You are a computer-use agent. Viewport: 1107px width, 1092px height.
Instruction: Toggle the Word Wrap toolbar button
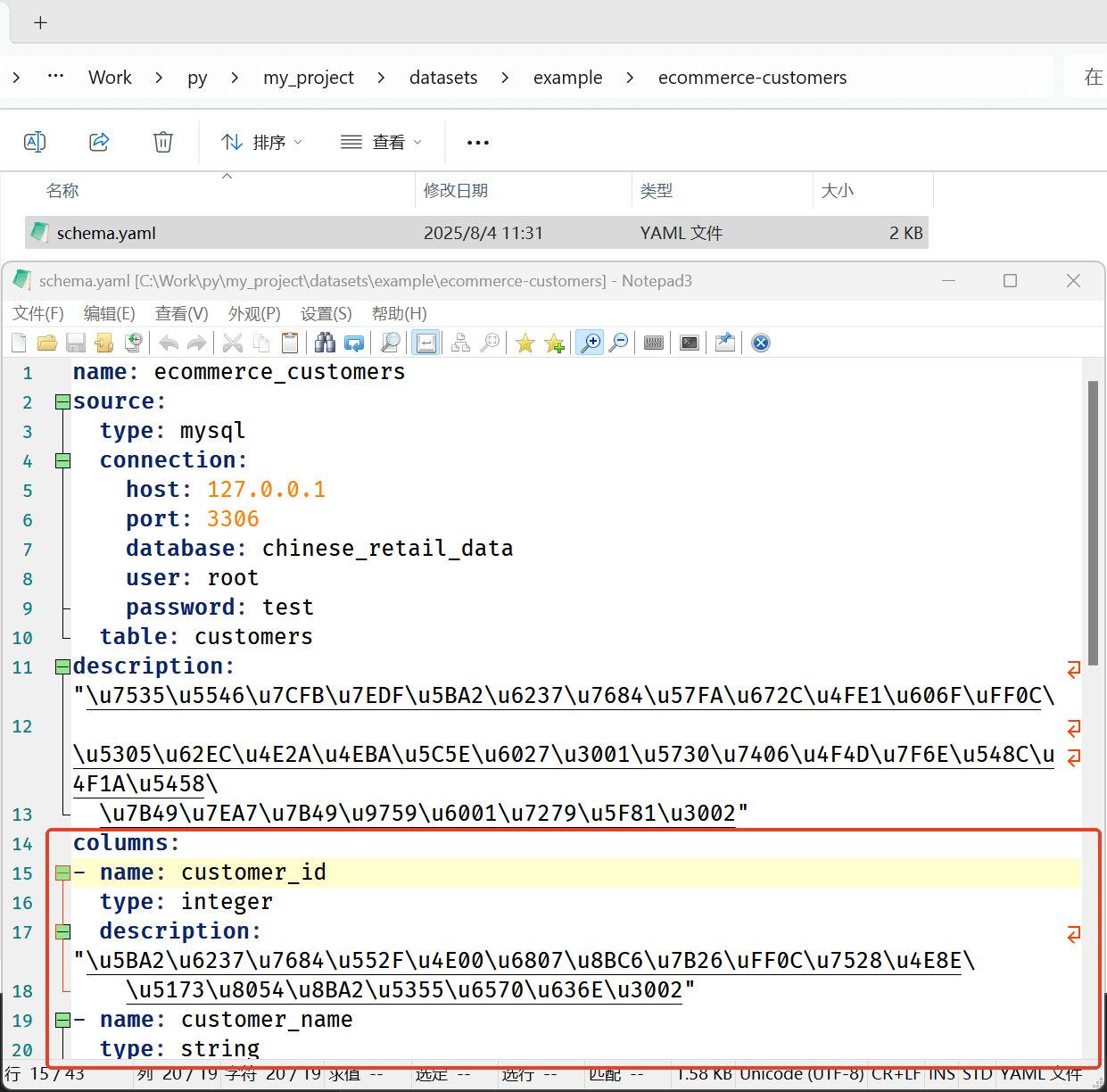(426, 343)
